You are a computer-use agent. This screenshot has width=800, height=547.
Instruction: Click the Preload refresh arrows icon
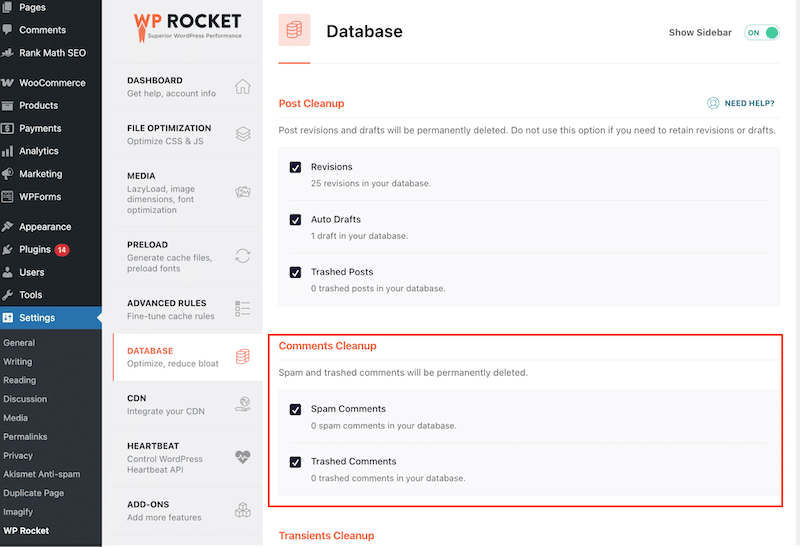(243, 256)
